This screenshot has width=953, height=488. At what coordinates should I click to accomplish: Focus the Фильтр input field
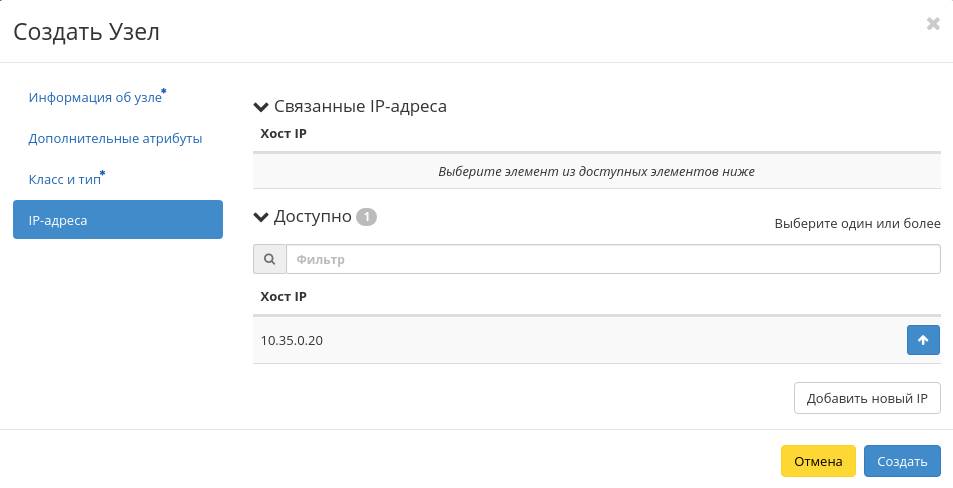(x=612, y=260)
